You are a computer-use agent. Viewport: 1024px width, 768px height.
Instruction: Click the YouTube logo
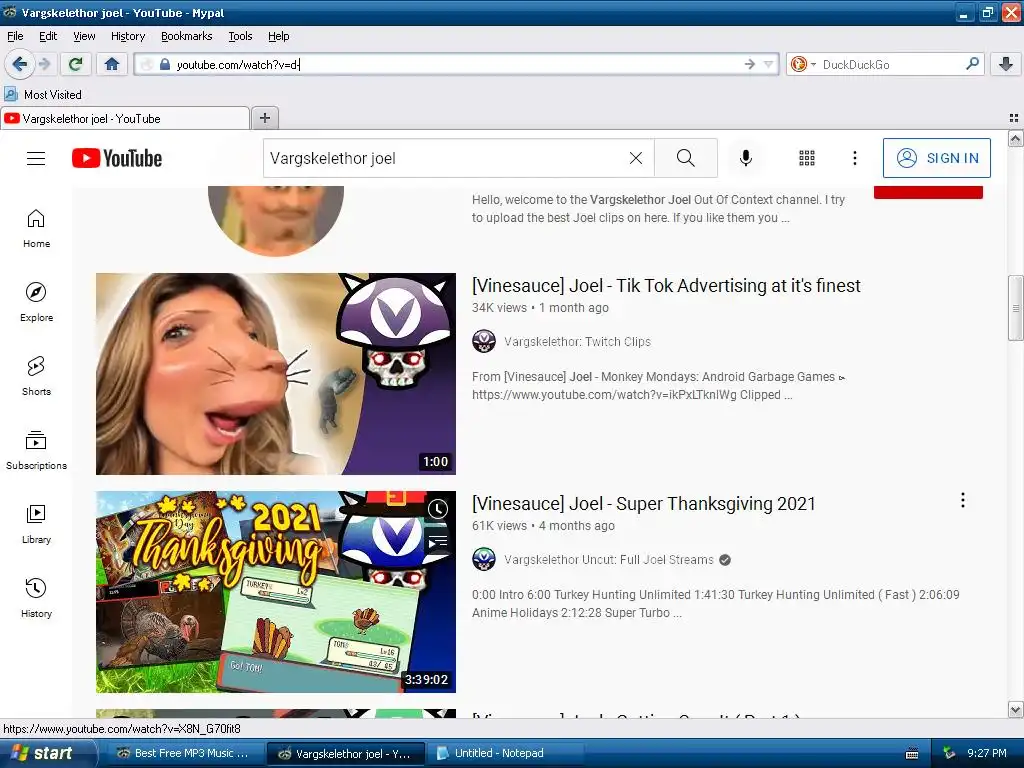click(117, 158)
